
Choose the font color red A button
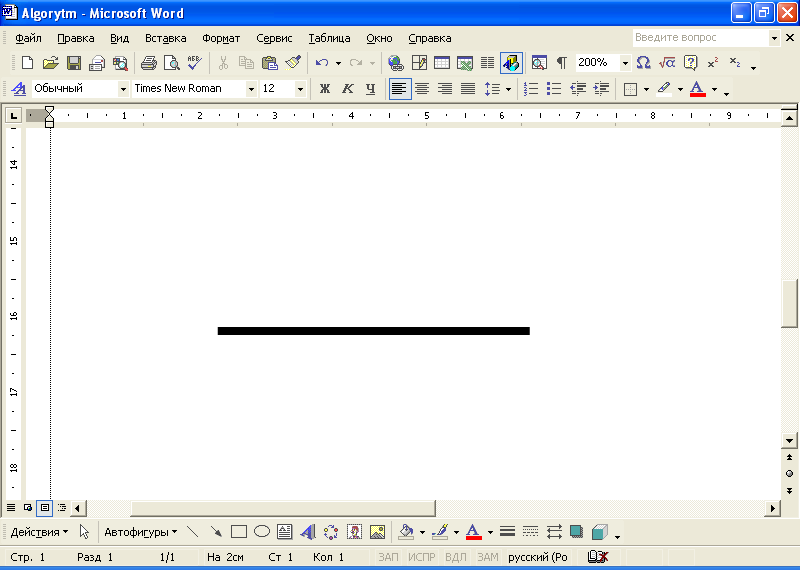(x=697, y=89)
